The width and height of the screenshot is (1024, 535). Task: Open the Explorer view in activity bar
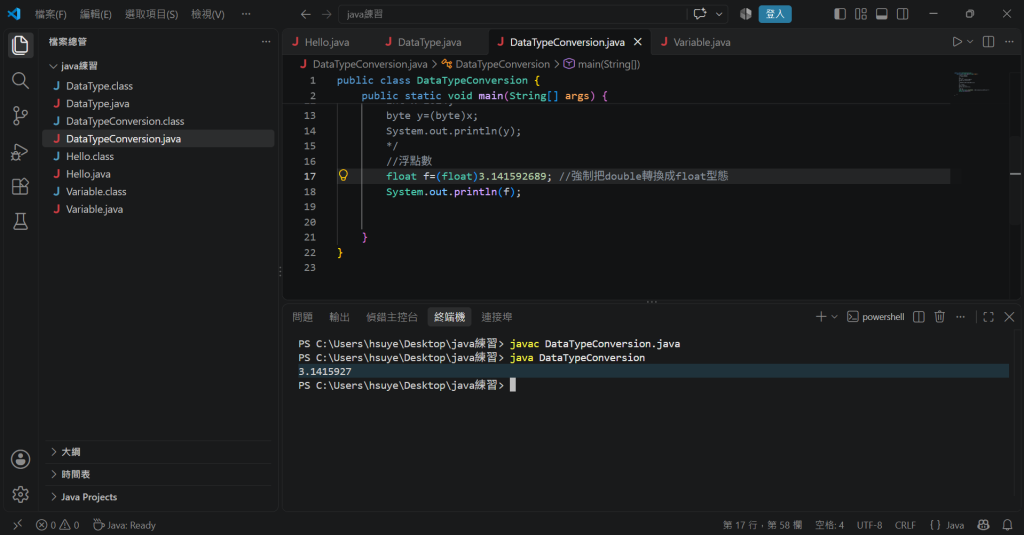(20, 45)
